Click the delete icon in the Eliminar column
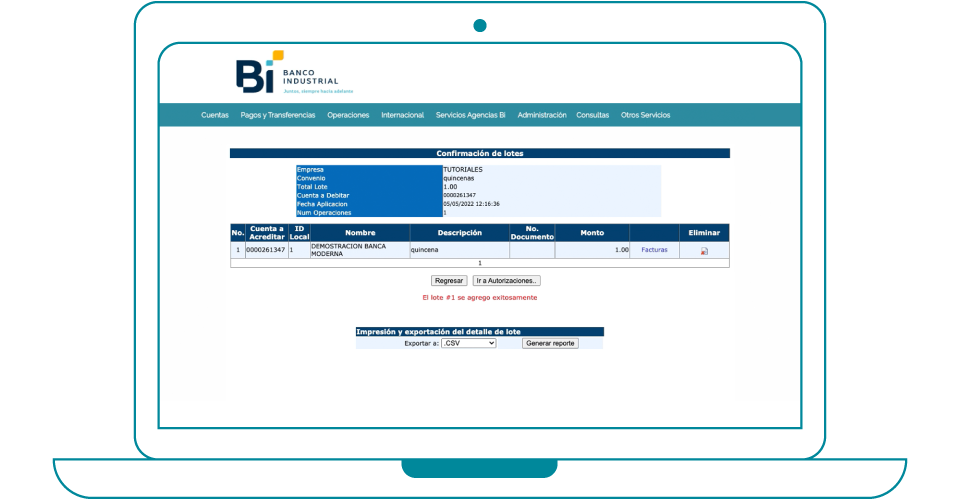 pyautogui.click(x=704, y=251)
